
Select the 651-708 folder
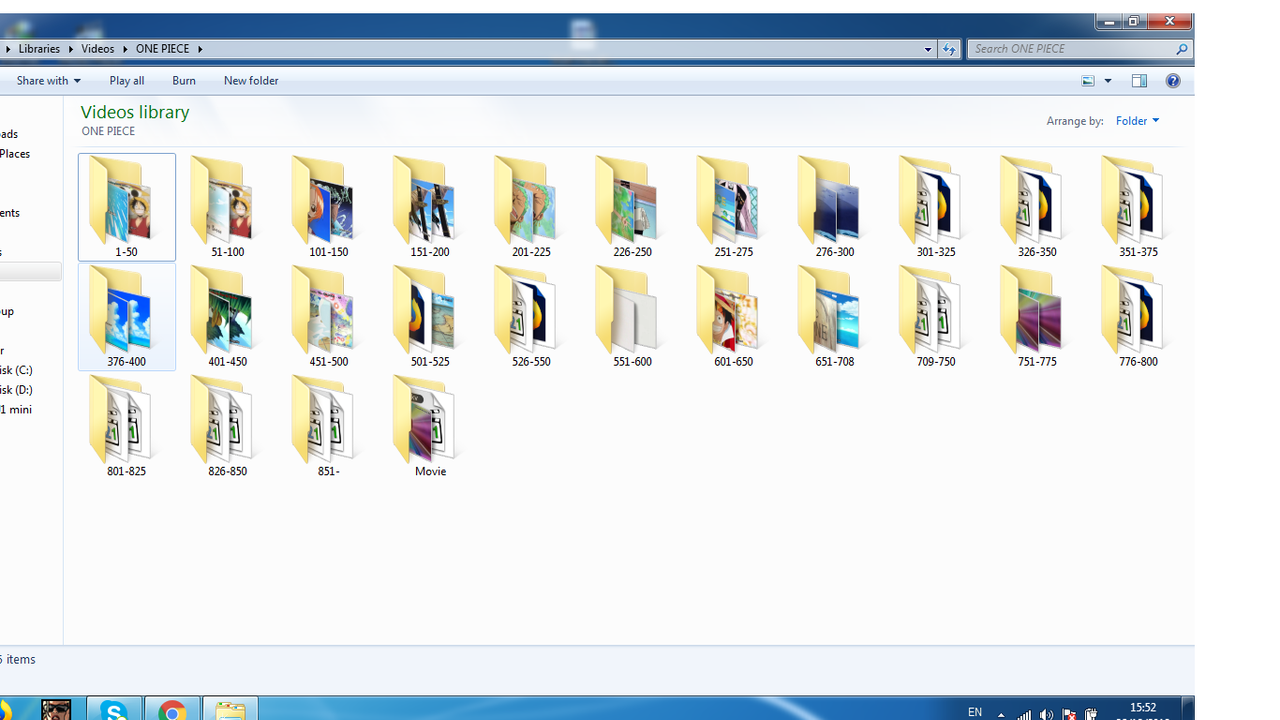pos(834,317)
